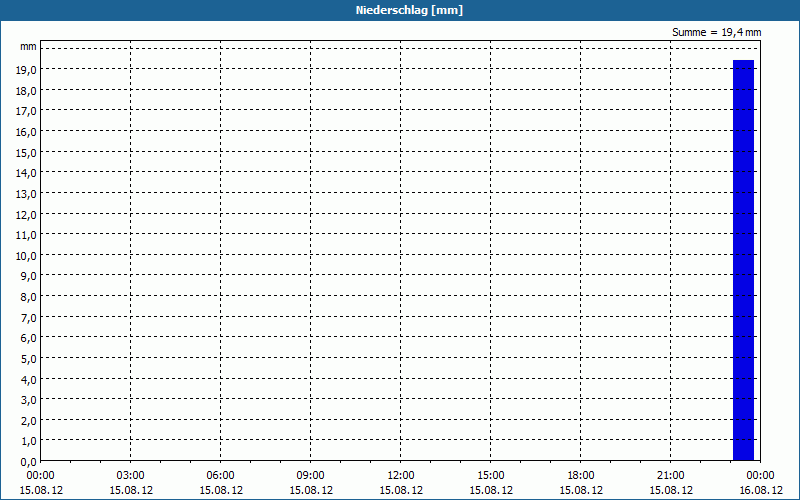
Task: Click '00:00' label above 16.08.12 at axis end
Action: [x=760, y=476]
